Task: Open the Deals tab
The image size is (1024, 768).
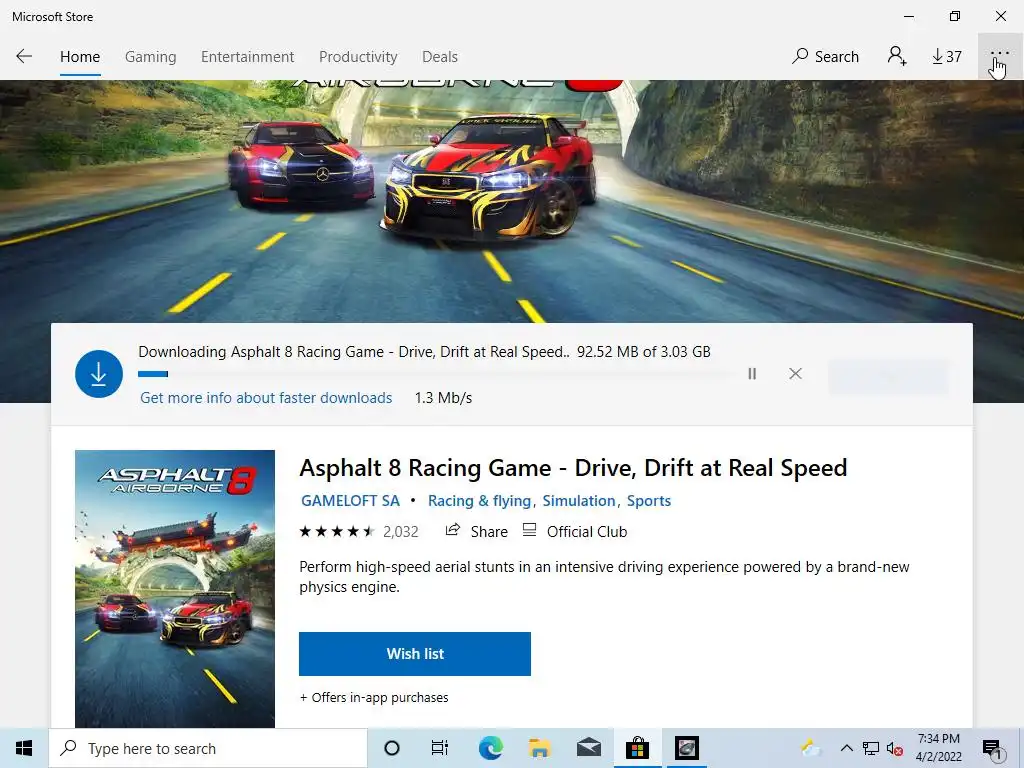Action: pos(440,57)
